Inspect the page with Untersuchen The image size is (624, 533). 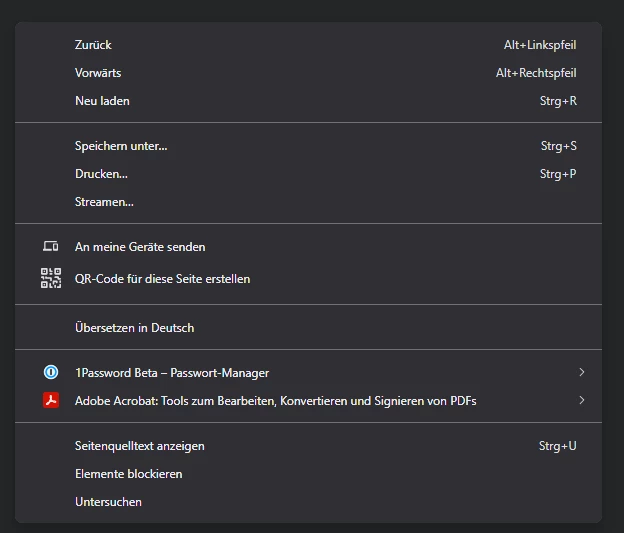pyautogui.click(x=108, y=502)
